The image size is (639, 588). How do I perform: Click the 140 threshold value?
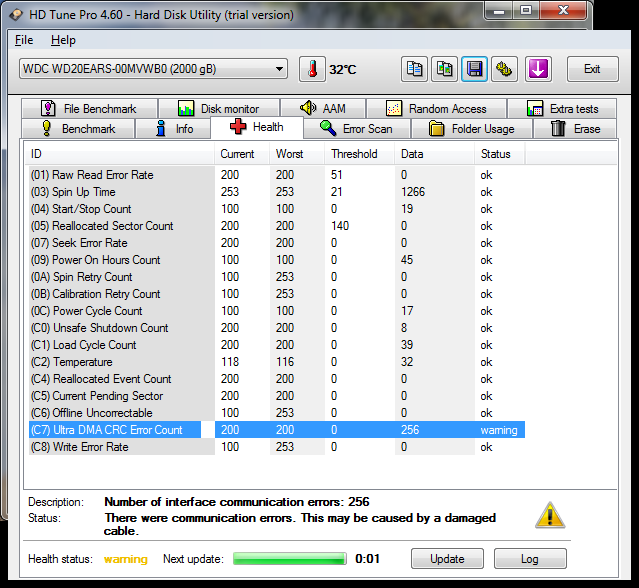[x=340, y=226]
